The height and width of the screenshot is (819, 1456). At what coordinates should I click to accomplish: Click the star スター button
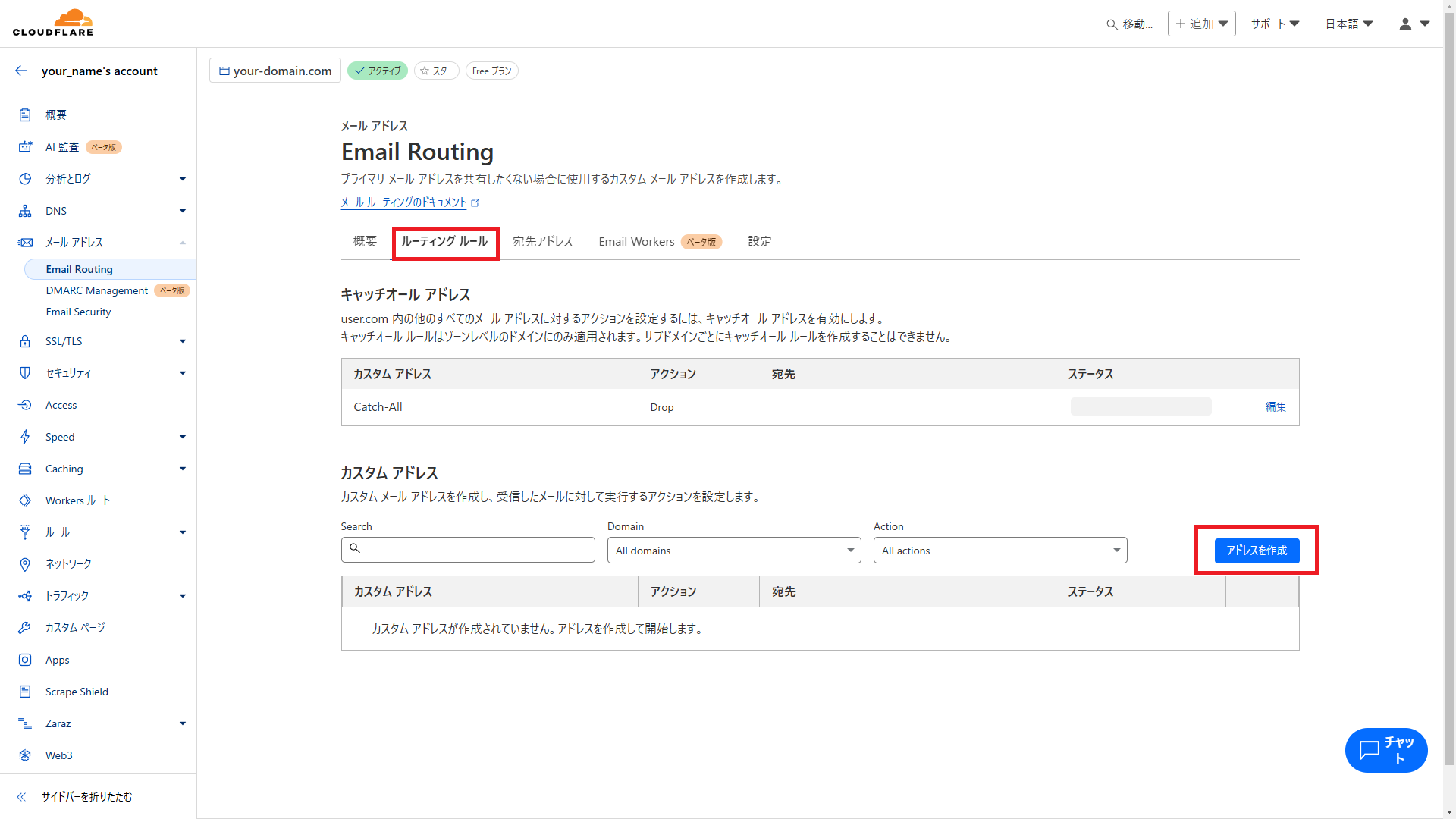tap(436, 71)
